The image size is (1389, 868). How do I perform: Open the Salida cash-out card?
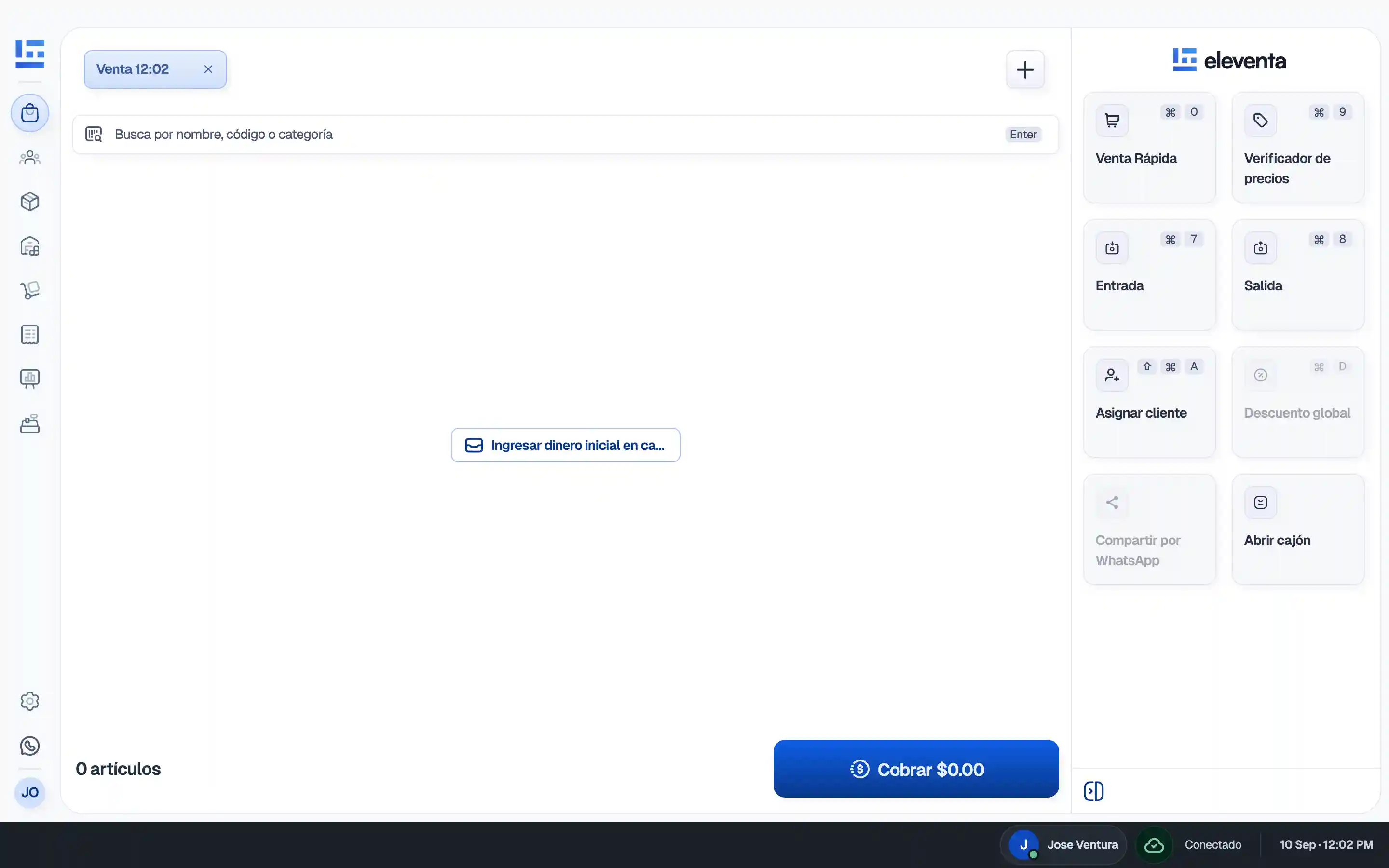point(1298,275)
